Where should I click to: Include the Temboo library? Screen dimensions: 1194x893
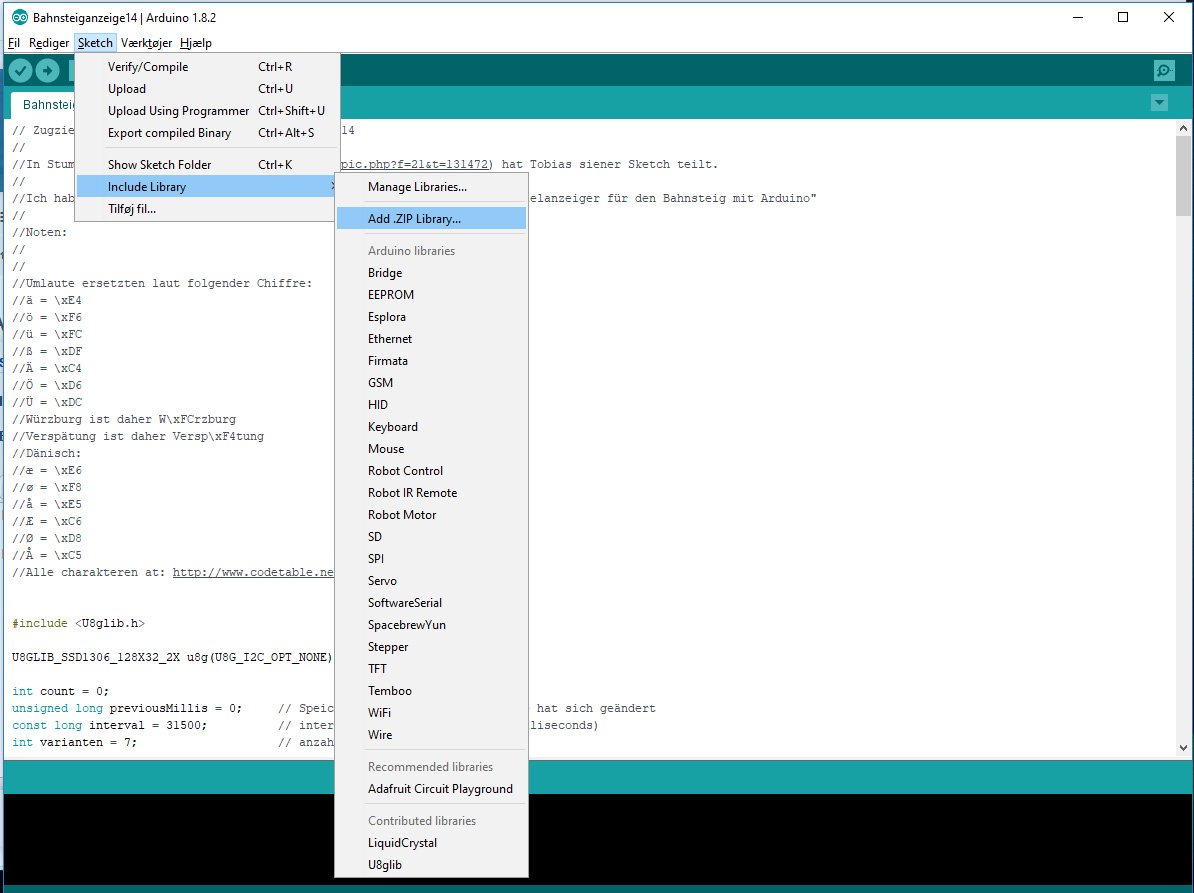(431, 691)
